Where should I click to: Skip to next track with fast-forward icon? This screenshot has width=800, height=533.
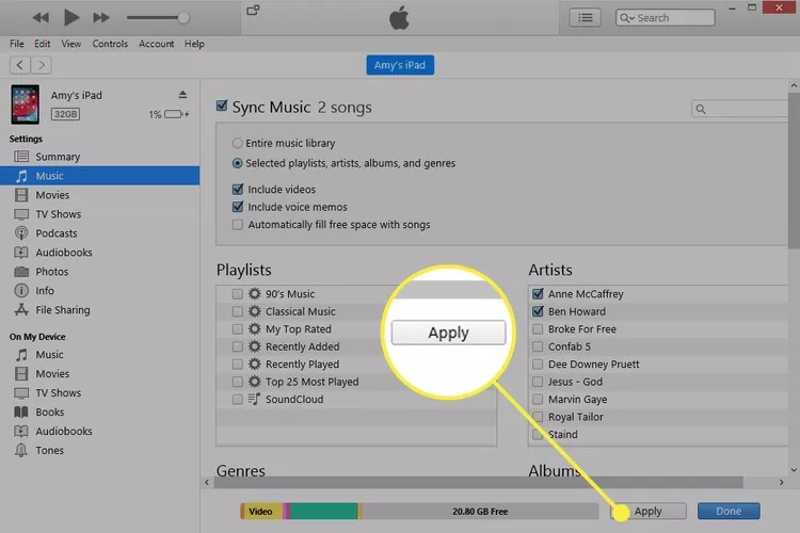[x=101, y=18]
